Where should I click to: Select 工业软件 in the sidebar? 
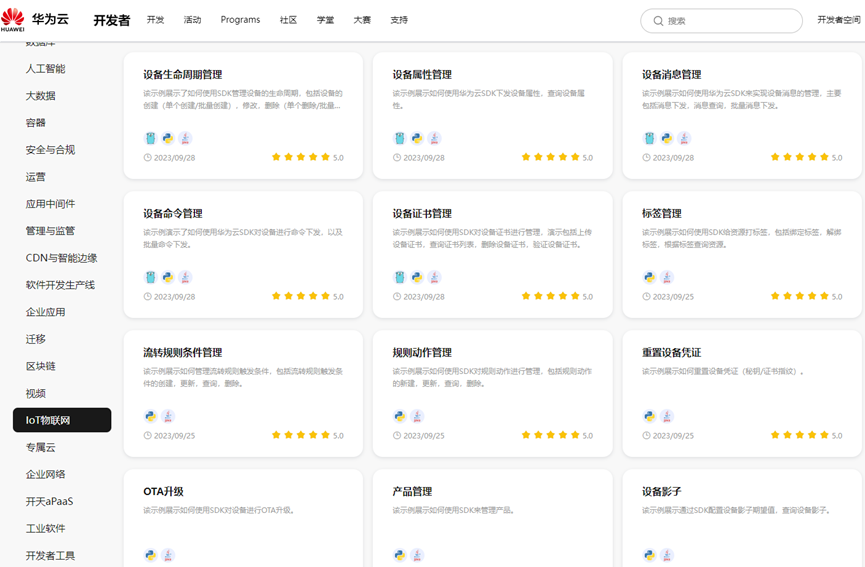pos(45,528)
